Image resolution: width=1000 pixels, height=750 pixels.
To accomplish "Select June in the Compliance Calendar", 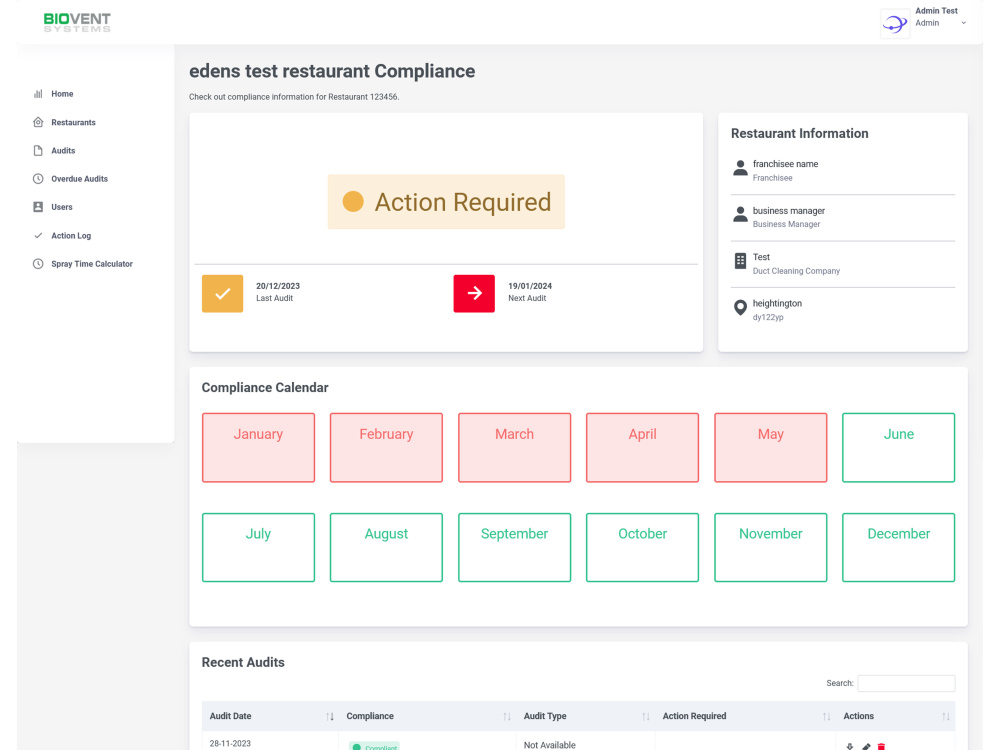I will point(899,448).
